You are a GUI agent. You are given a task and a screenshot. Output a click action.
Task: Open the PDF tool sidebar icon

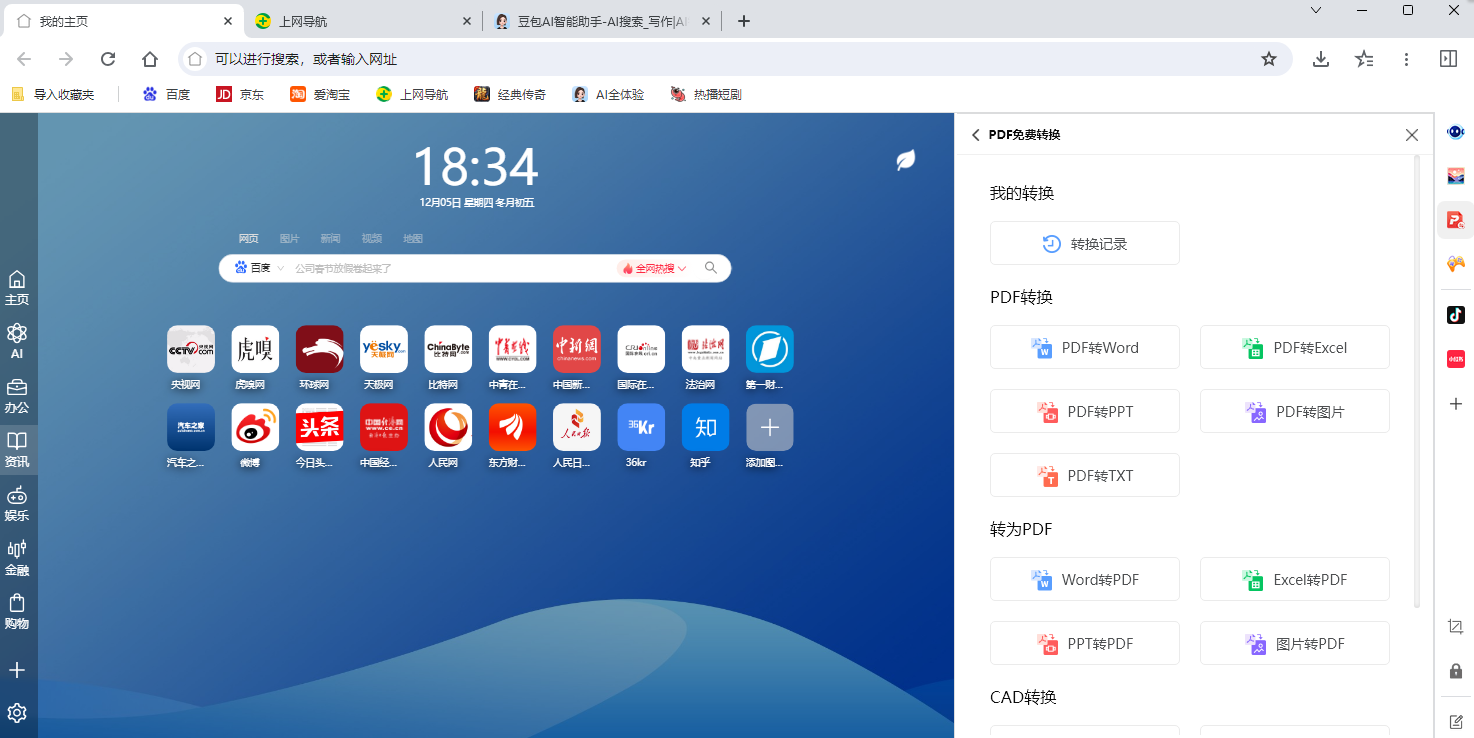tap(1456, 219)
